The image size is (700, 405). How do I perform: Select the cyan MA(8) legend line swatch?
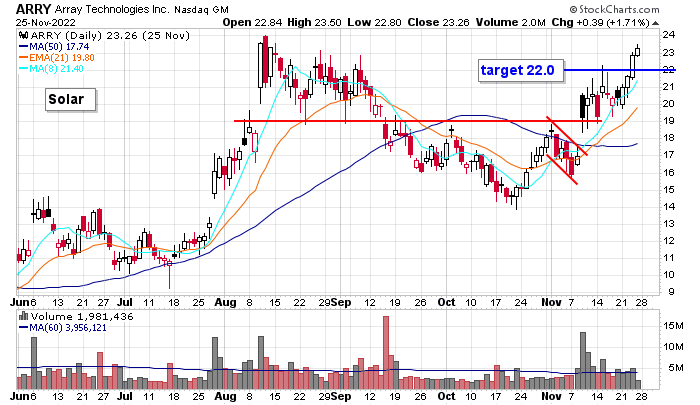[23, 69]
